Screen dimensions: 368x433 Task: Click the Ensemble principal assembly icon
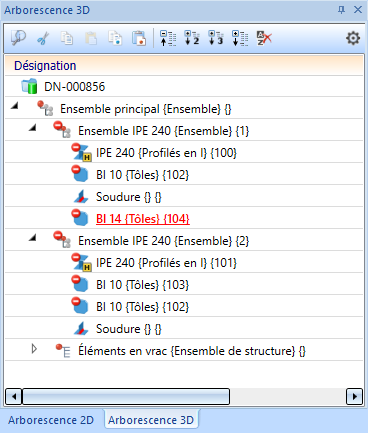[x=45, y=108]
